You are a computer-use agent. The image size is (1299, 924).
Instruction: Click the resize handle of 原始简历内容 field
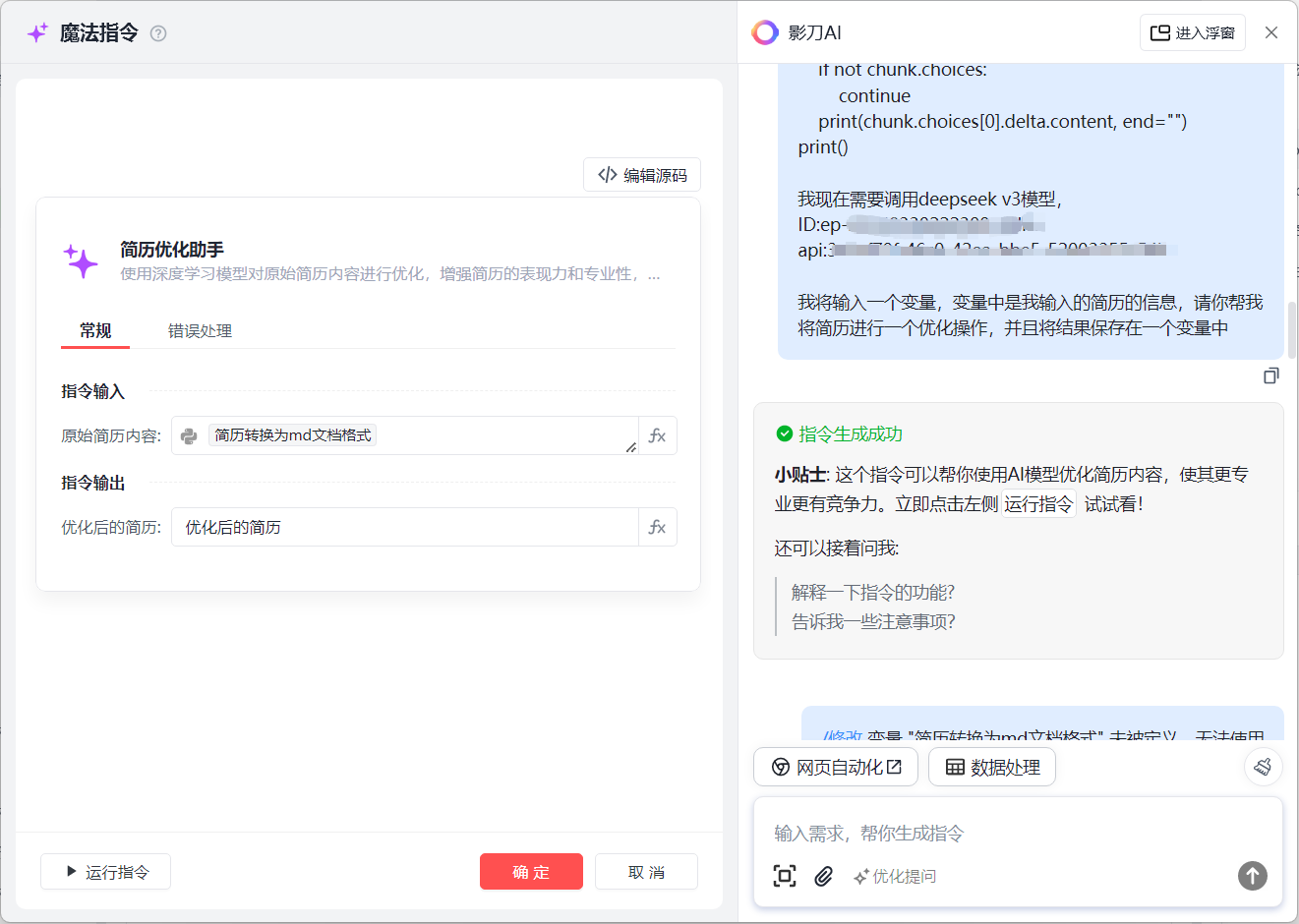[630, 447]
